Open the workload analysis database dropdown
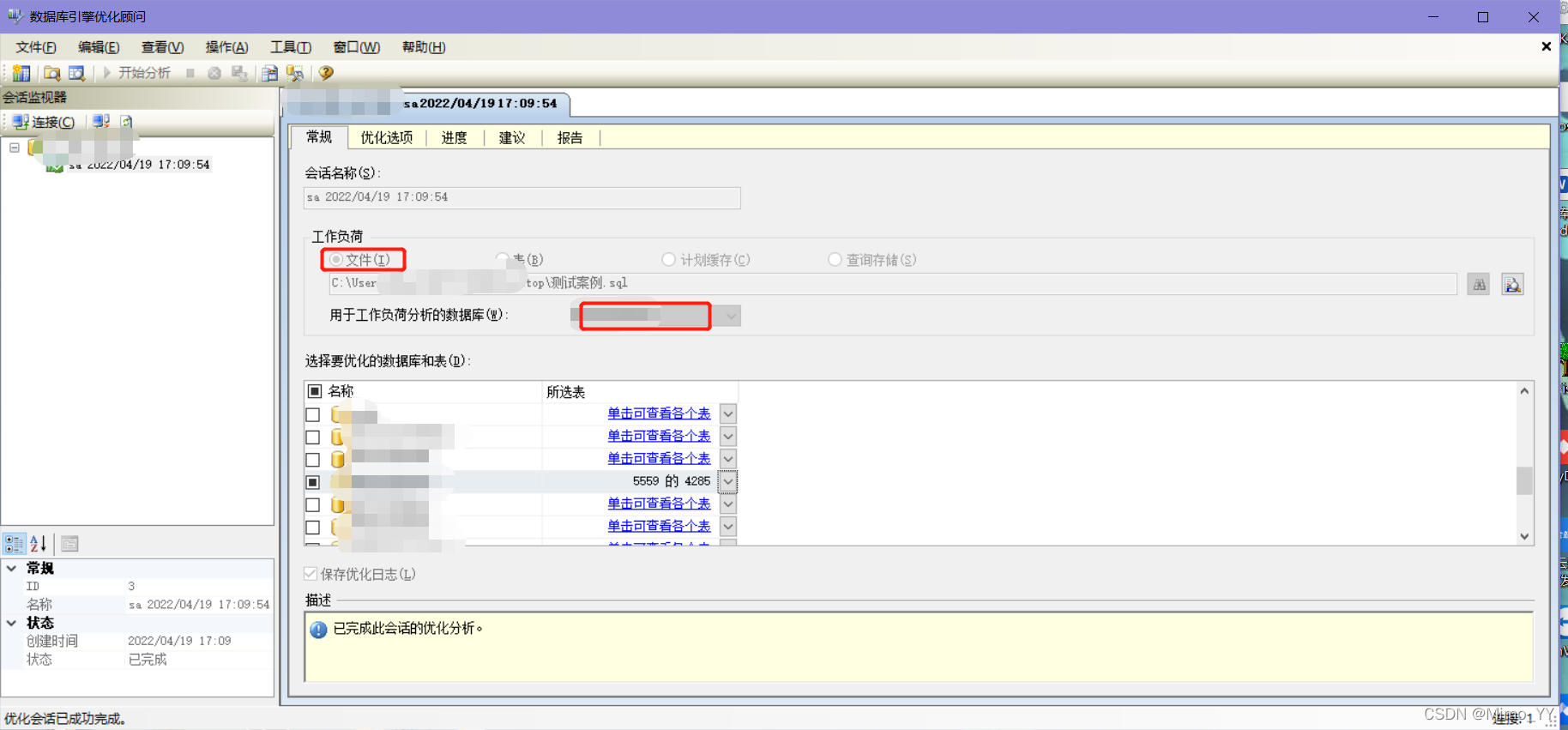The width and height of the screenshot is (1568, 730). tap(730, 316)
